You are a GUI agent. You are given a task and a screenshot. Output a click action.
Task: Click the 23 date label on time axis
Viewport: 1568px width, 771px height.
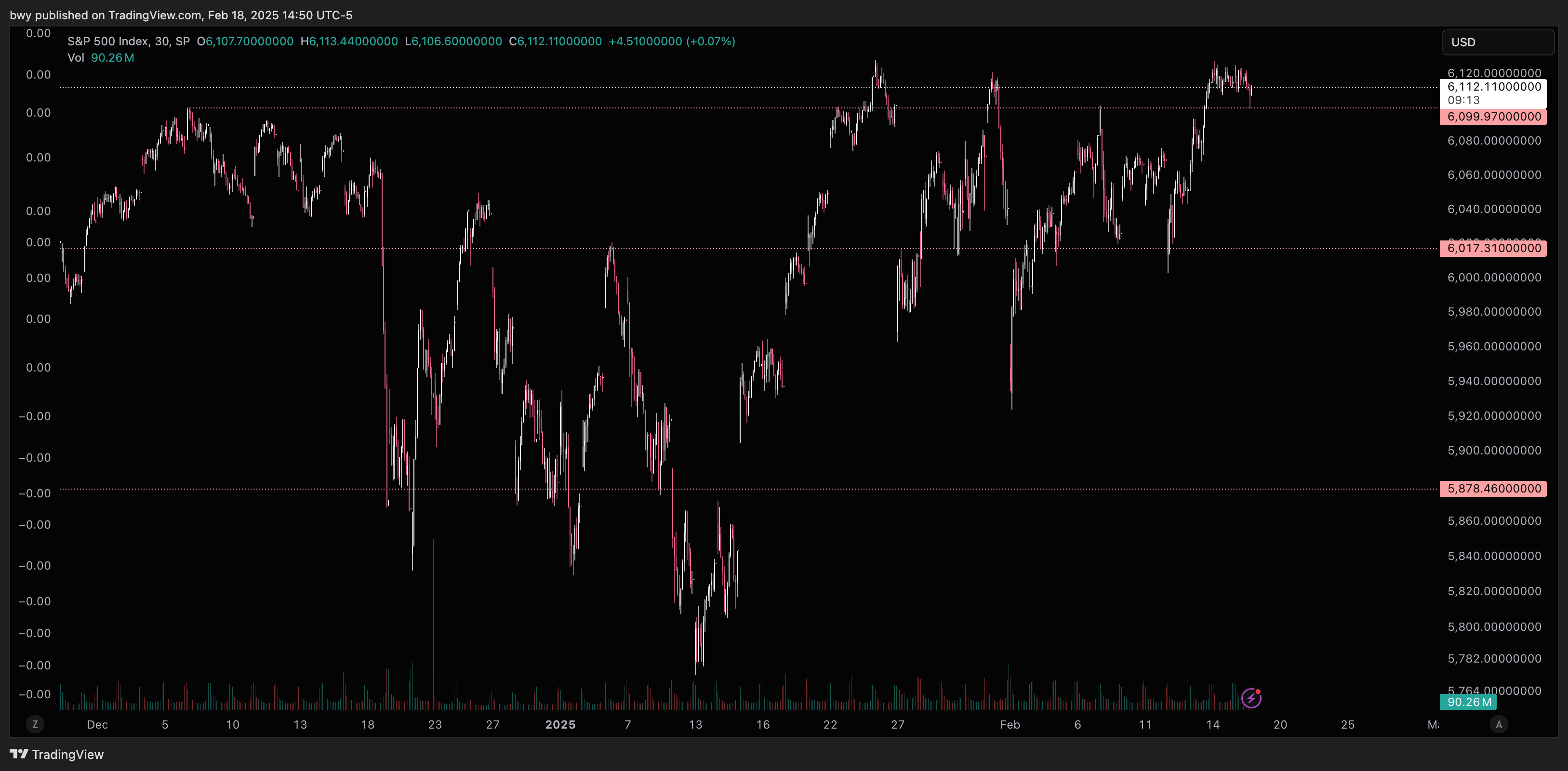(435, 725)
